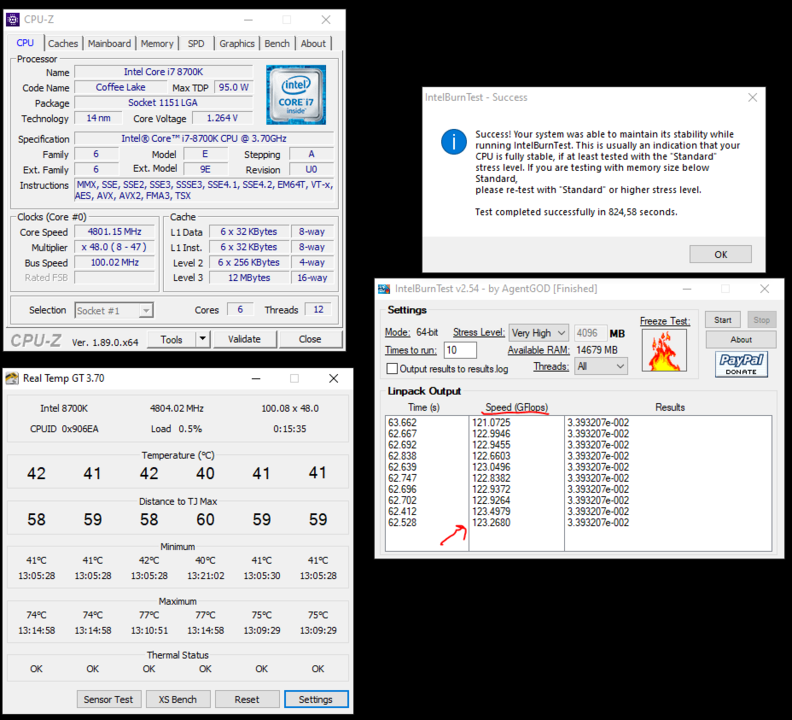Switch to the Caches tab
This screenshot has width=792, height=720.
click(x=63, y=43)
